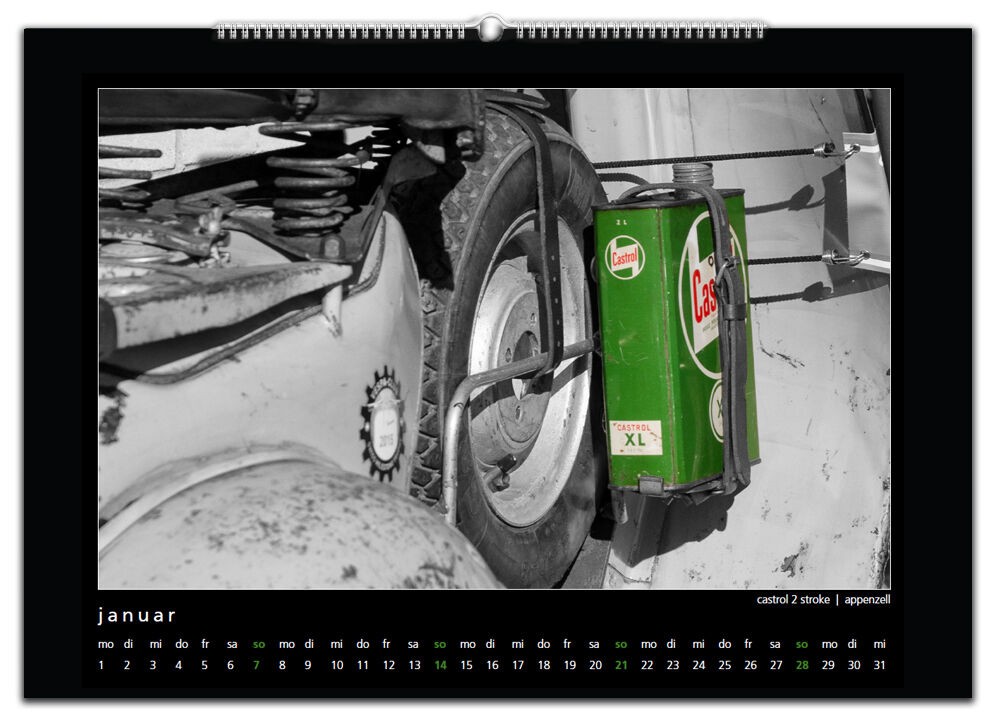The image size is (996, 727).
Task: Select date 31 at the row's end
Action: point(880,665)
